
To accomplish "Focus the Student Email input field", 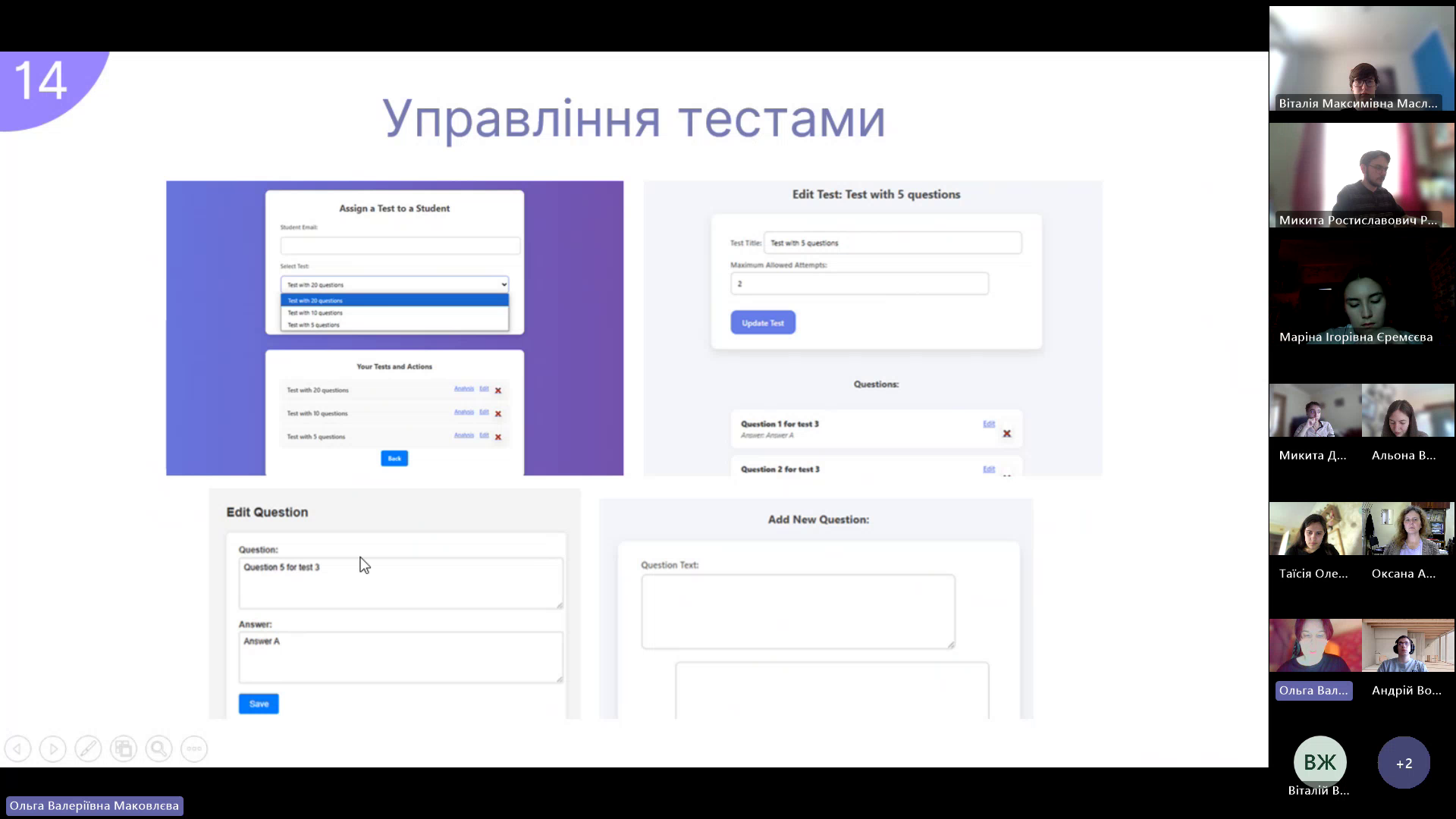I will coord(400,246).
